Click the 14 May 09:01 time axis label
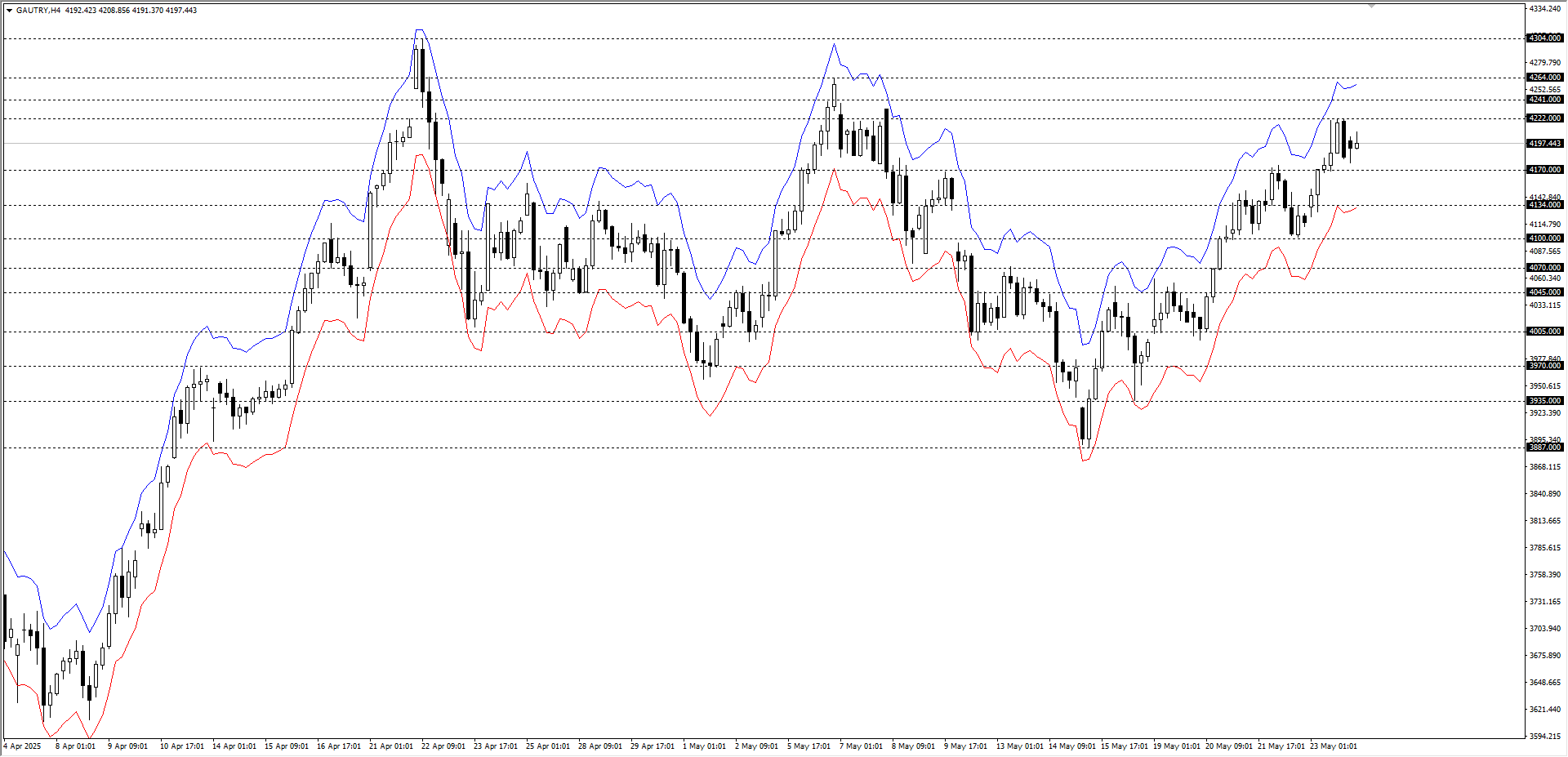 click(x=1072, y=746)
